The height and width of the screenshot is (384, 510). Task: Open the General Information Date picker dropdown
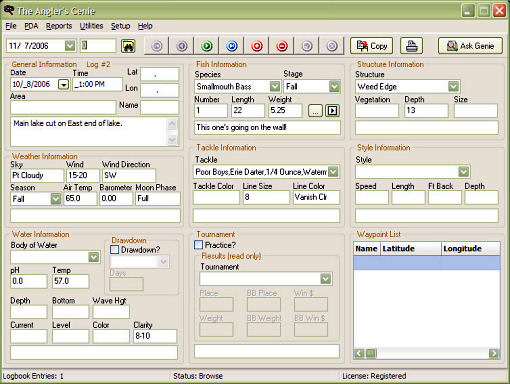pos(63,84)
